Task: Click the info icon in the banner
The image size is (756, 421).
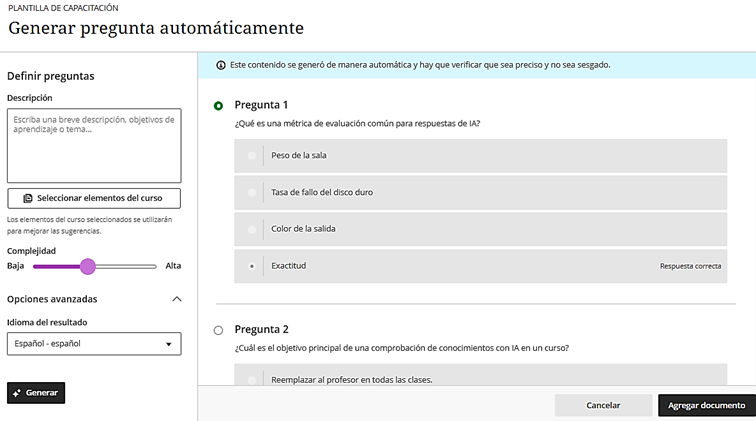Action: [220, 65]
